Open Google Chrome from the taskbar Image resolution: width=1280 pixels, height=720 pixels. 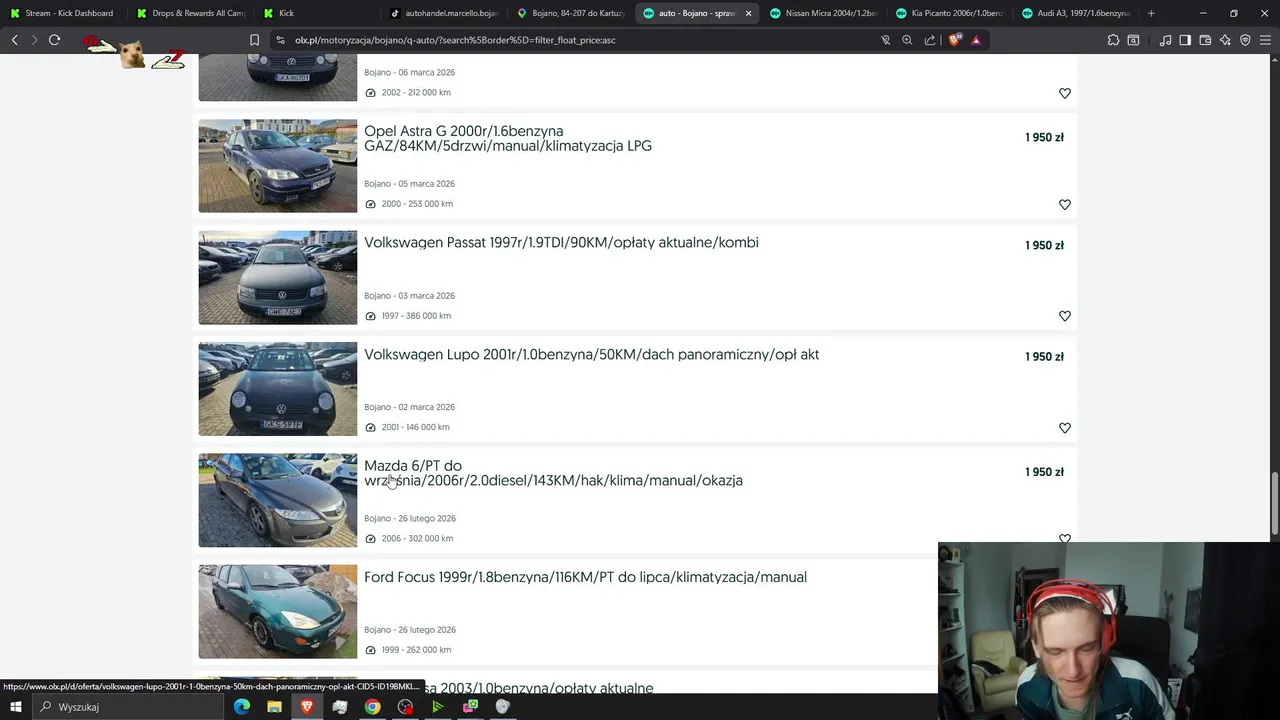click(372, 707)
